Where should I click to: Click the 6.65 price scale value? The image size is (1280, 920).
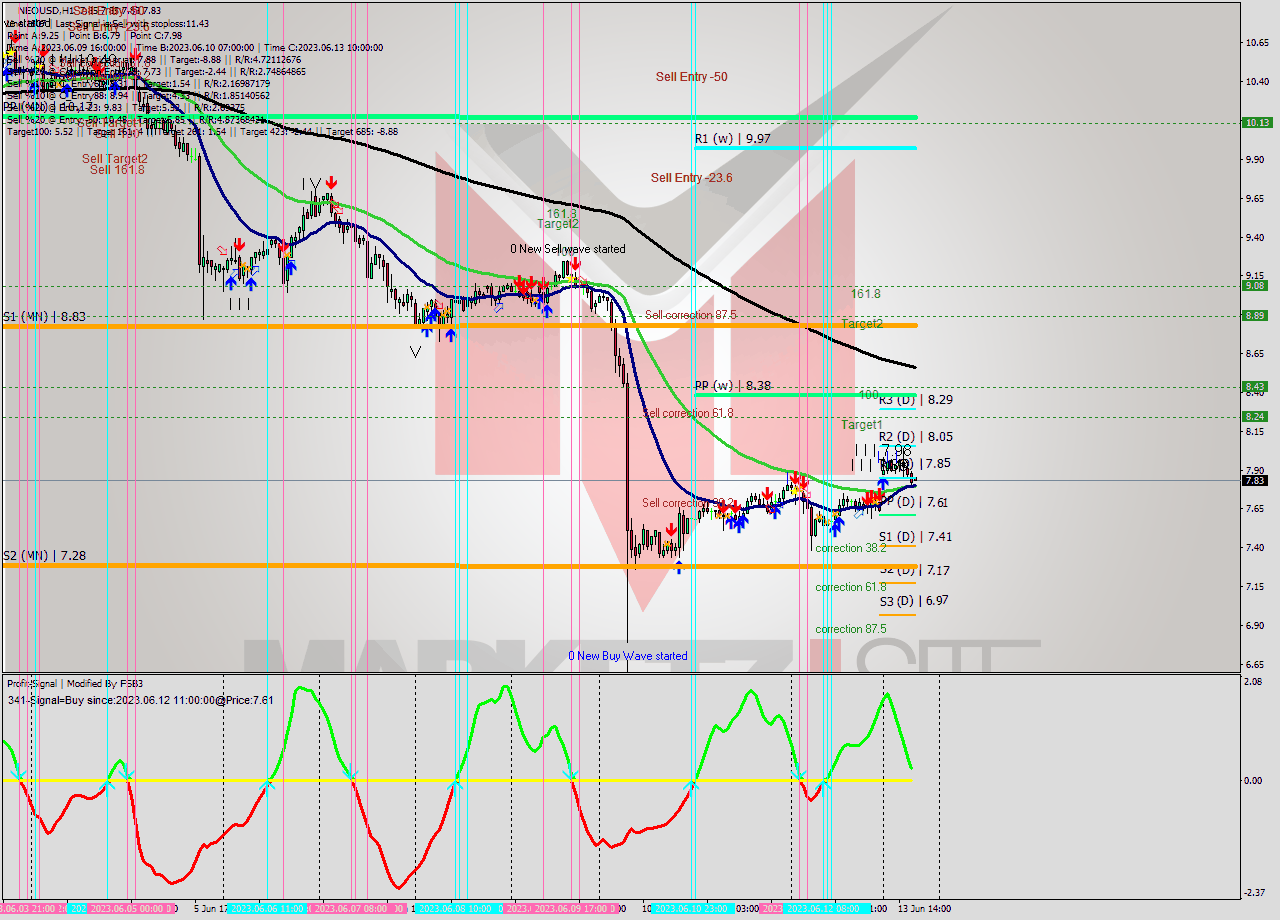point(1257,664)
